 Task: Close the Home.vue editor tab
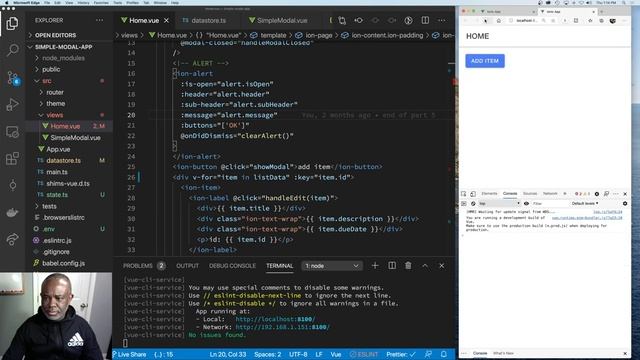(166, 20)
